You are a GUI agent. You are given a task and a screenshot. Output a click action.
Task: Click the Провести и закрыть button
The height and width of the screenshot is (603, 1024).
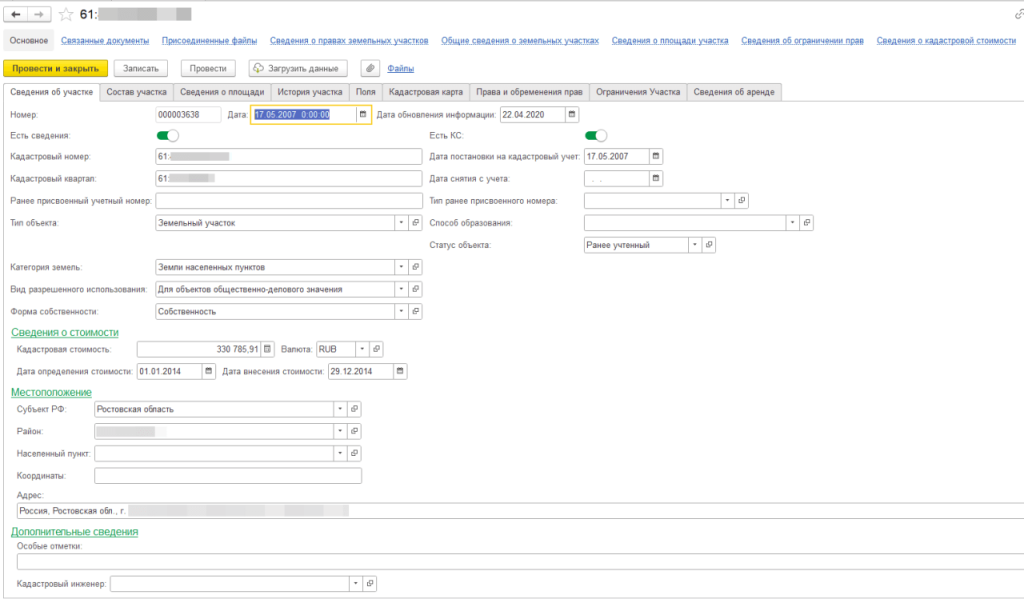point(55,68)
